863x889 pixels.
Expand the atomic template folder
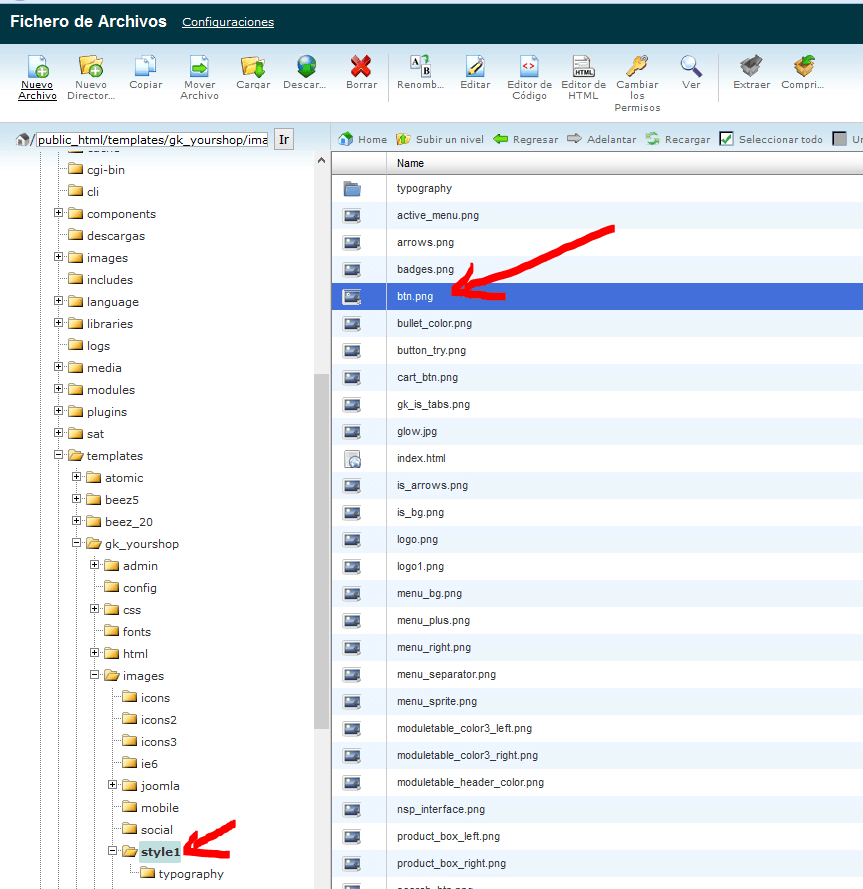(x=77, y=477)
